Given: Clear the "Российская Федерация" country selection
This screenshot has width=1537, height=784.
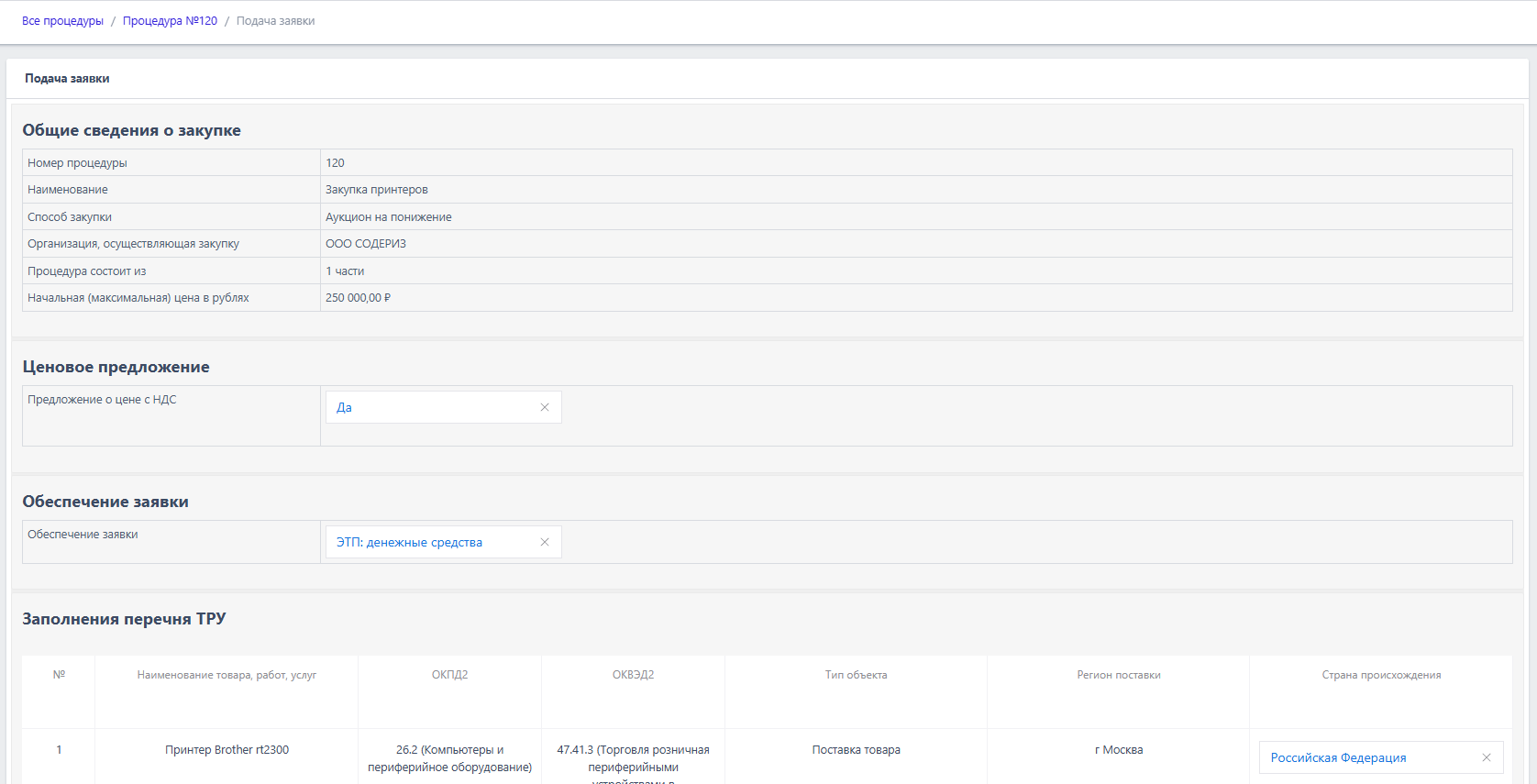Looking at the screenshot, I should (x=1486, y=757).
